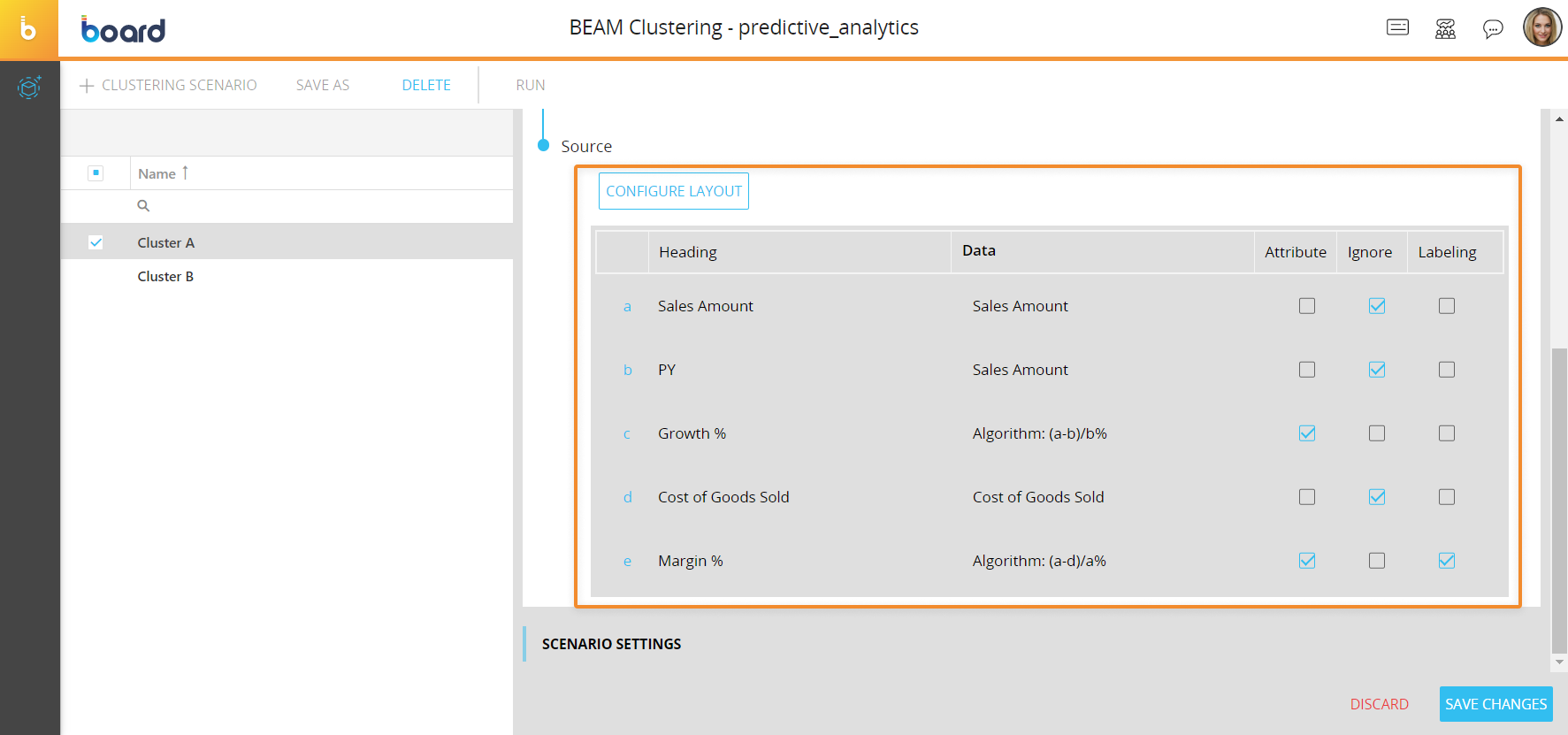The height and width of the screenshot is (735, 1568).
Task: Click the plus icon for Clustering Scenario
Action: coord(87,86)
